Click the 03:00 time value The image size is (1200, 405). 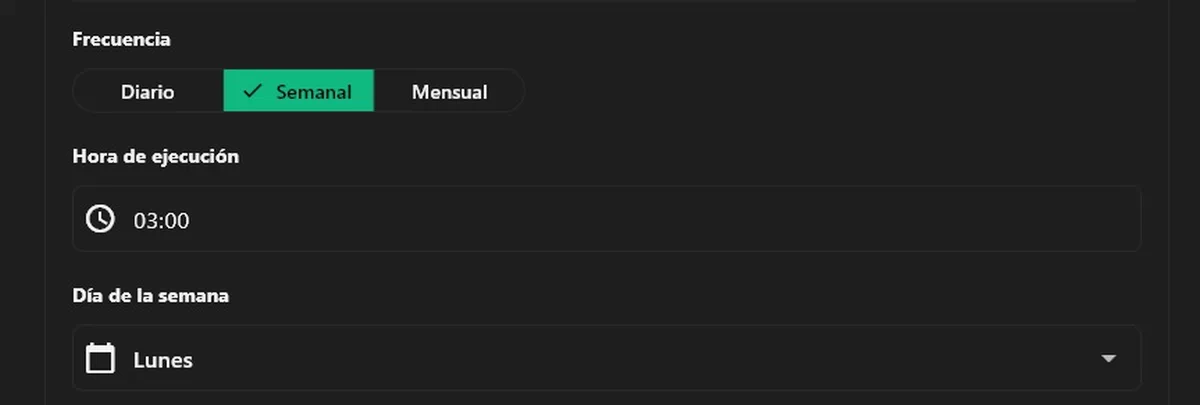162,220
